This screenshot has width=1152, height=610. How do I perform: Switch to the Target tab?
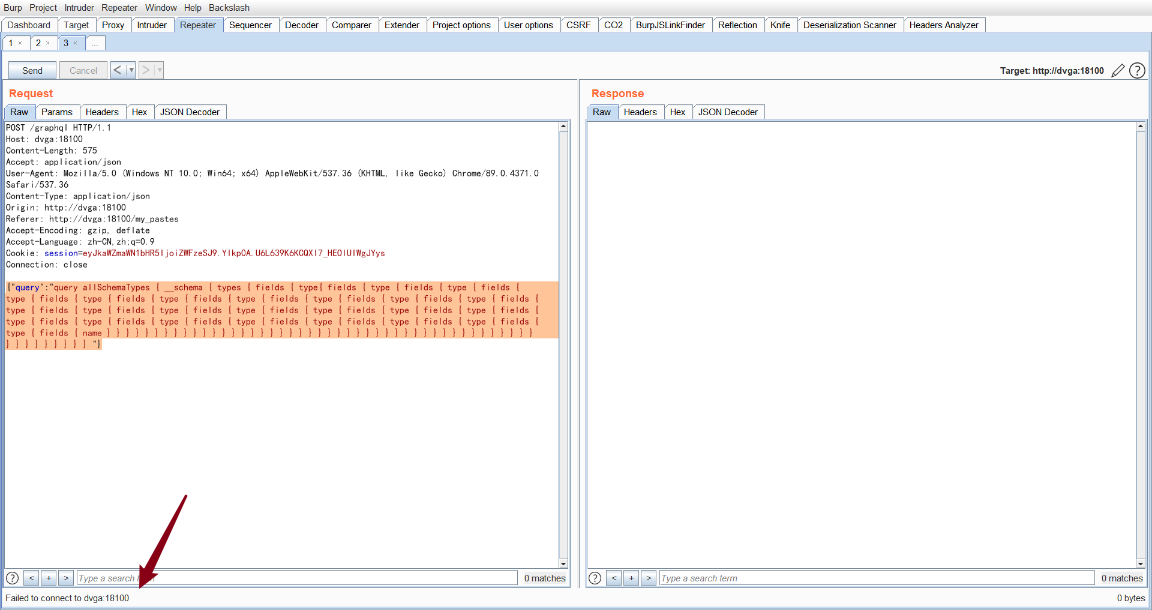76,25
